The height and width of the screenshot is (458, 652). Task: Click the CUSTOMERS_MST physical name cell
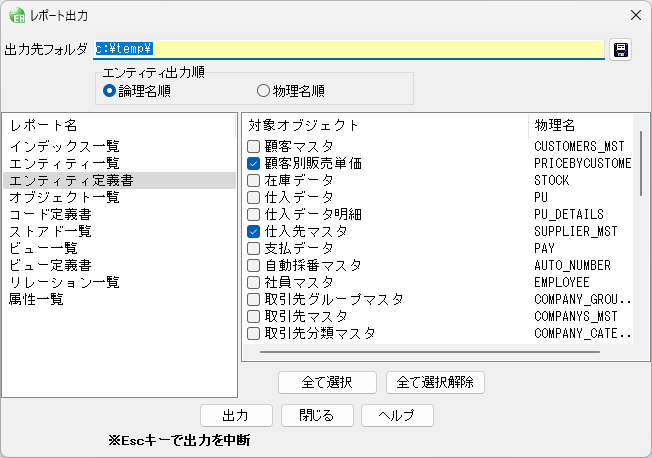579,146
